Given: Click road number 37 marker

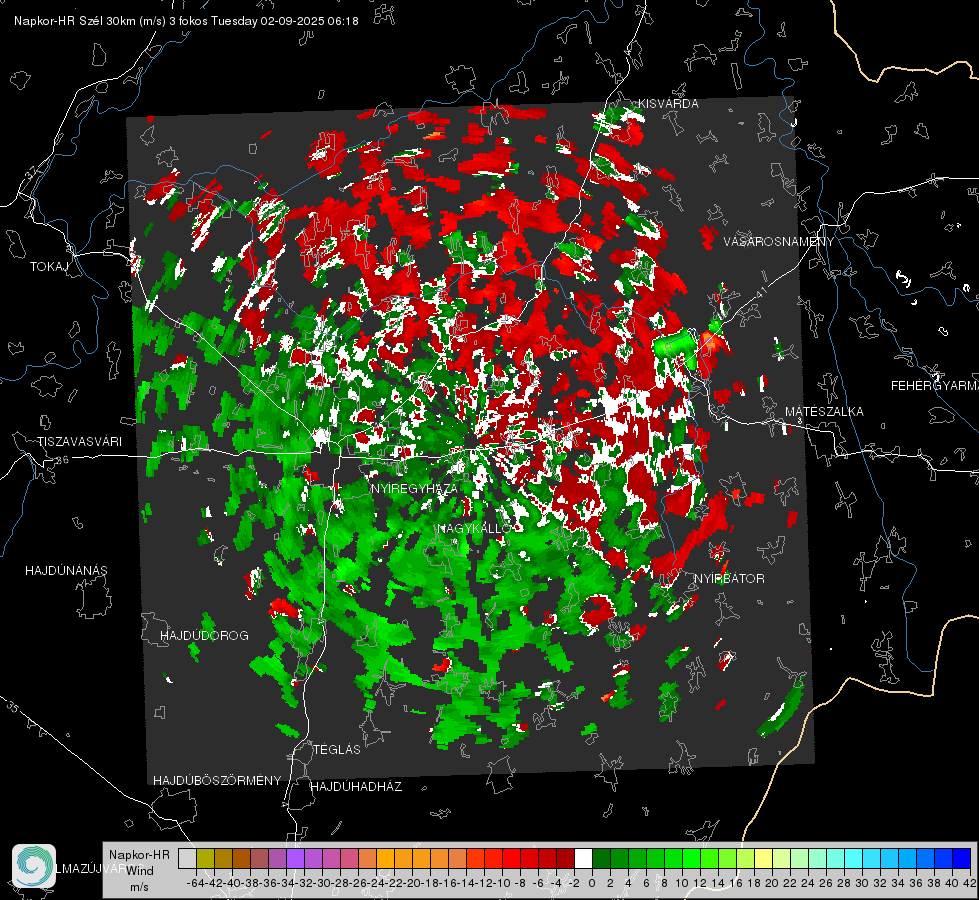Looking at the screenshot, I should point(31,172).
